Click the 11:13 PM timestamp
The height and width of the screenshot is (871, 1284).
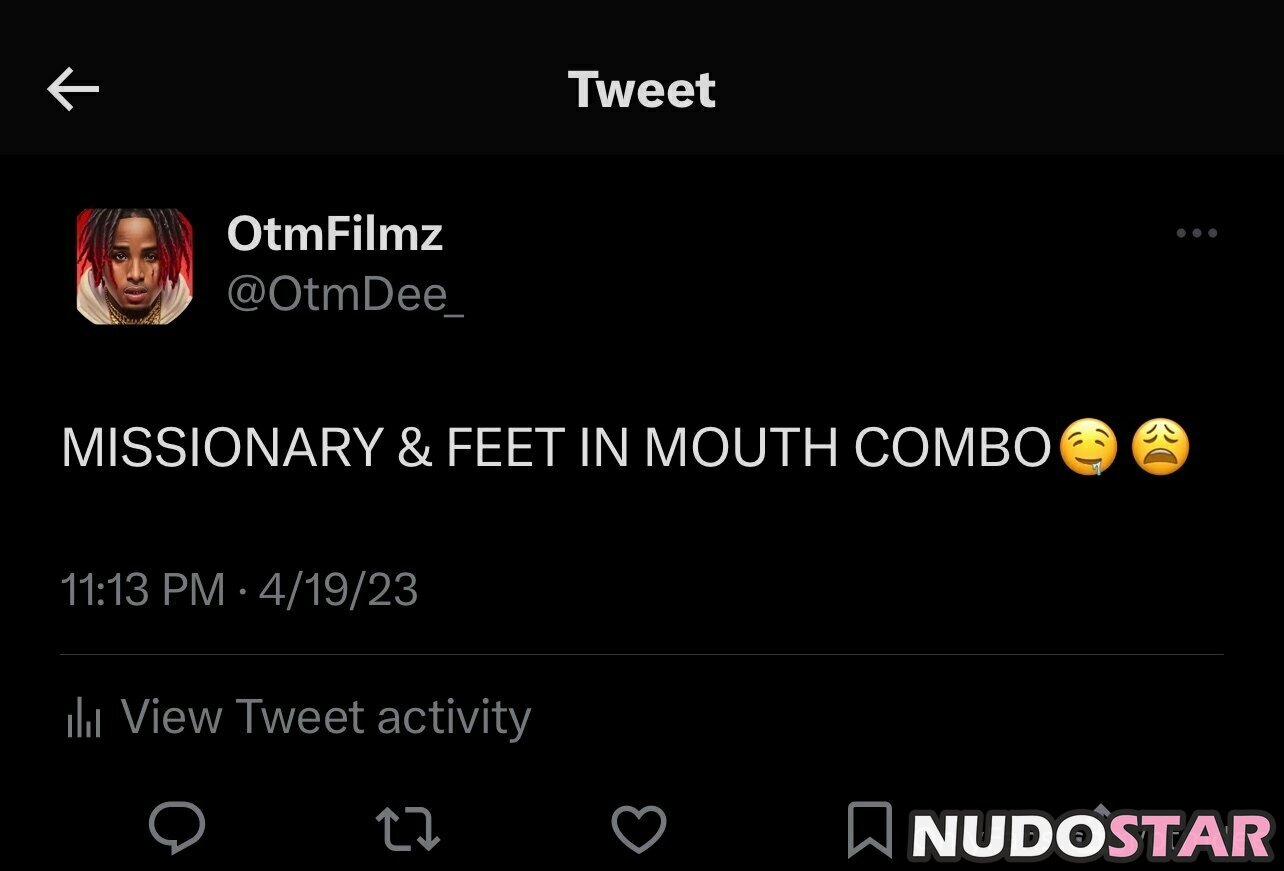pos(142,590)
